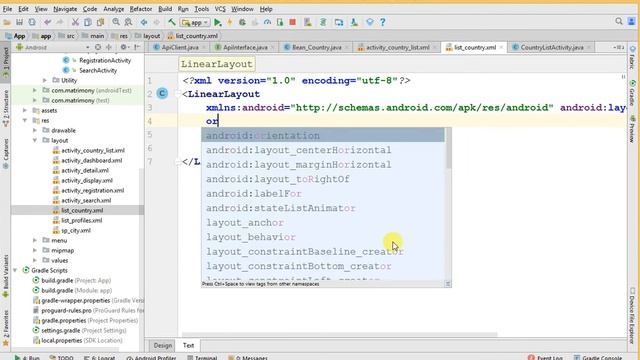Click the Android Profiler gauge icon
Viewport: 640px width, 360px height.
267,22
